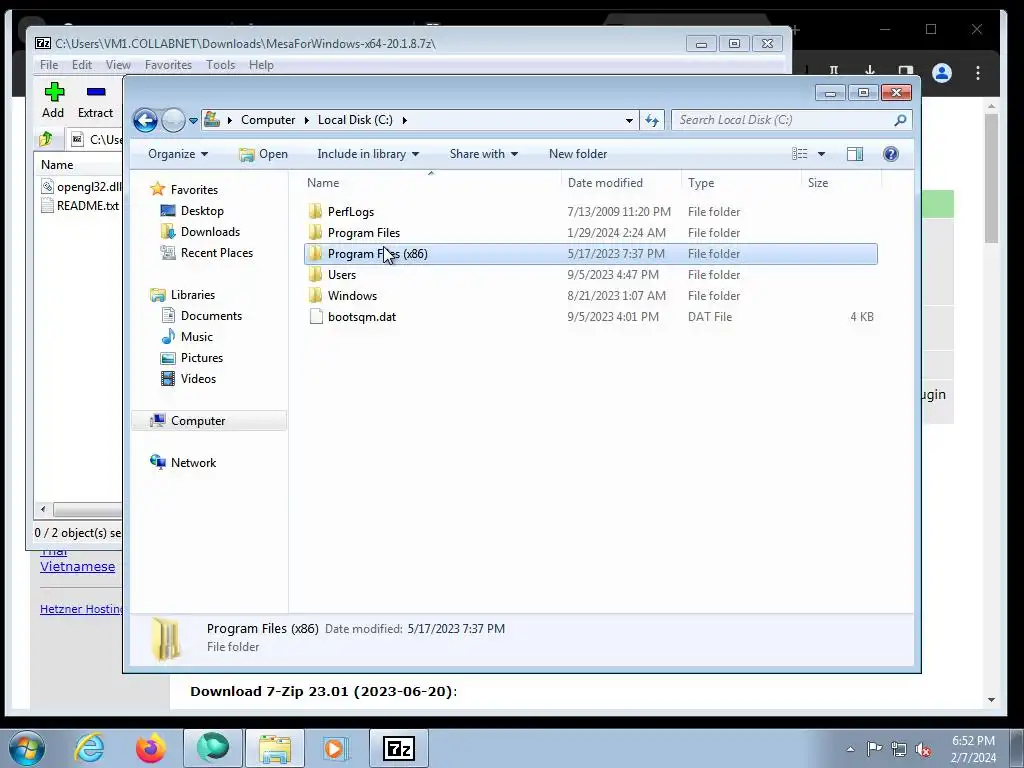Select the bootsqm.dat file icon

316,317
